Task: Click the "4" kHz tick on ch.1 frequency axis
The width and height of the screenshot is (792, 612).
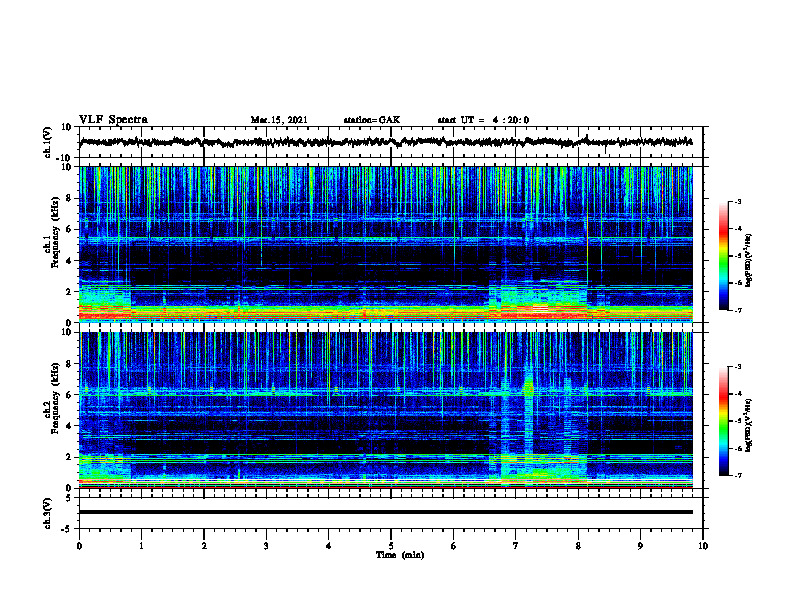Action: 70,261
